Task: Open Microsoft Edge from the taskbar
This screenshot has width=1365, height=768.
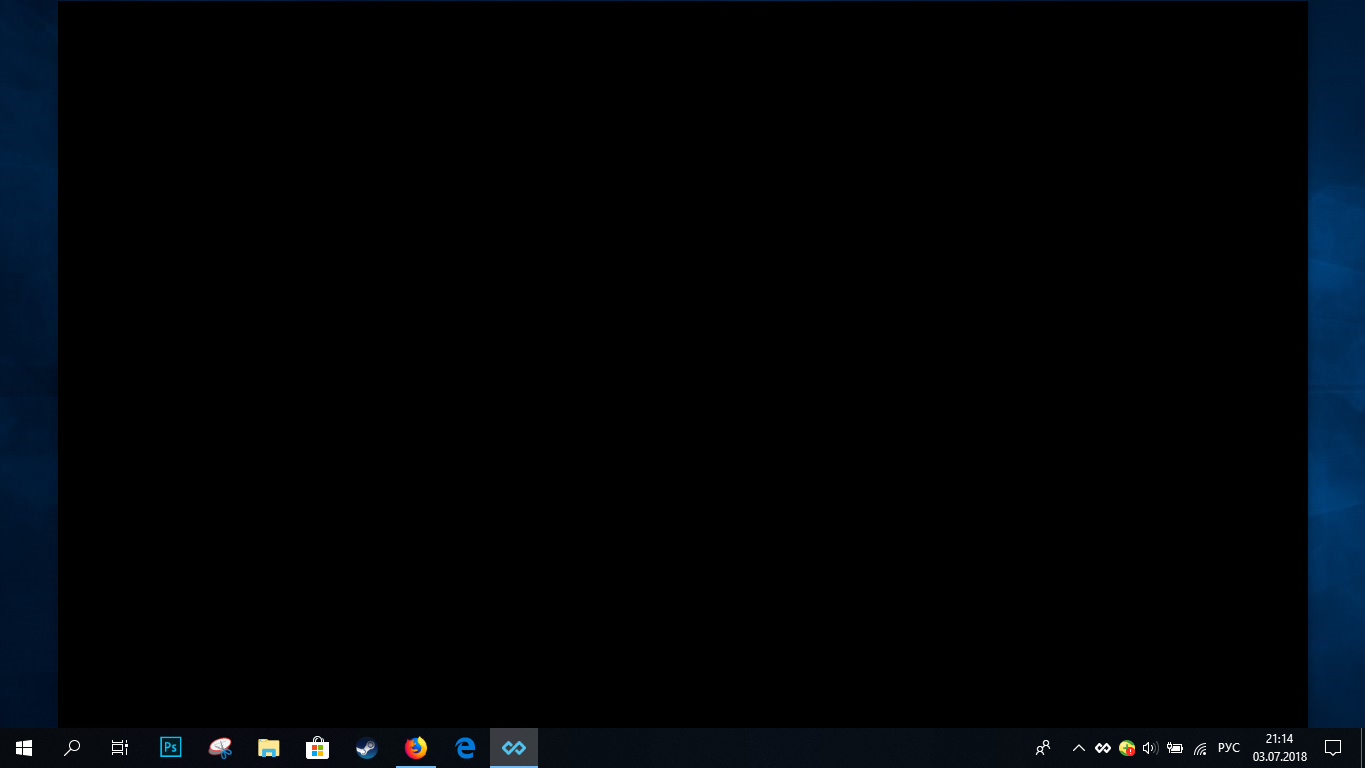Action: point(465,748)
